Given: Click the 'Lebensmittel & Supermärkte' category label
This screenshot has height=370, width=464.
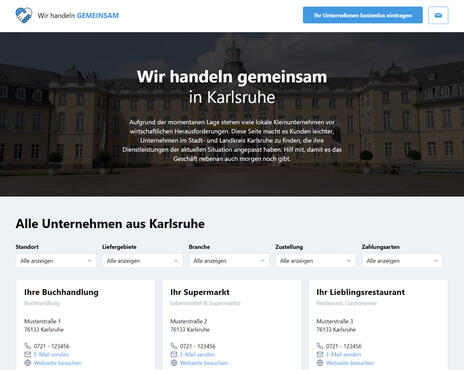Looking at the screenshot, I should pyautogui.click(x=205, y=303).
